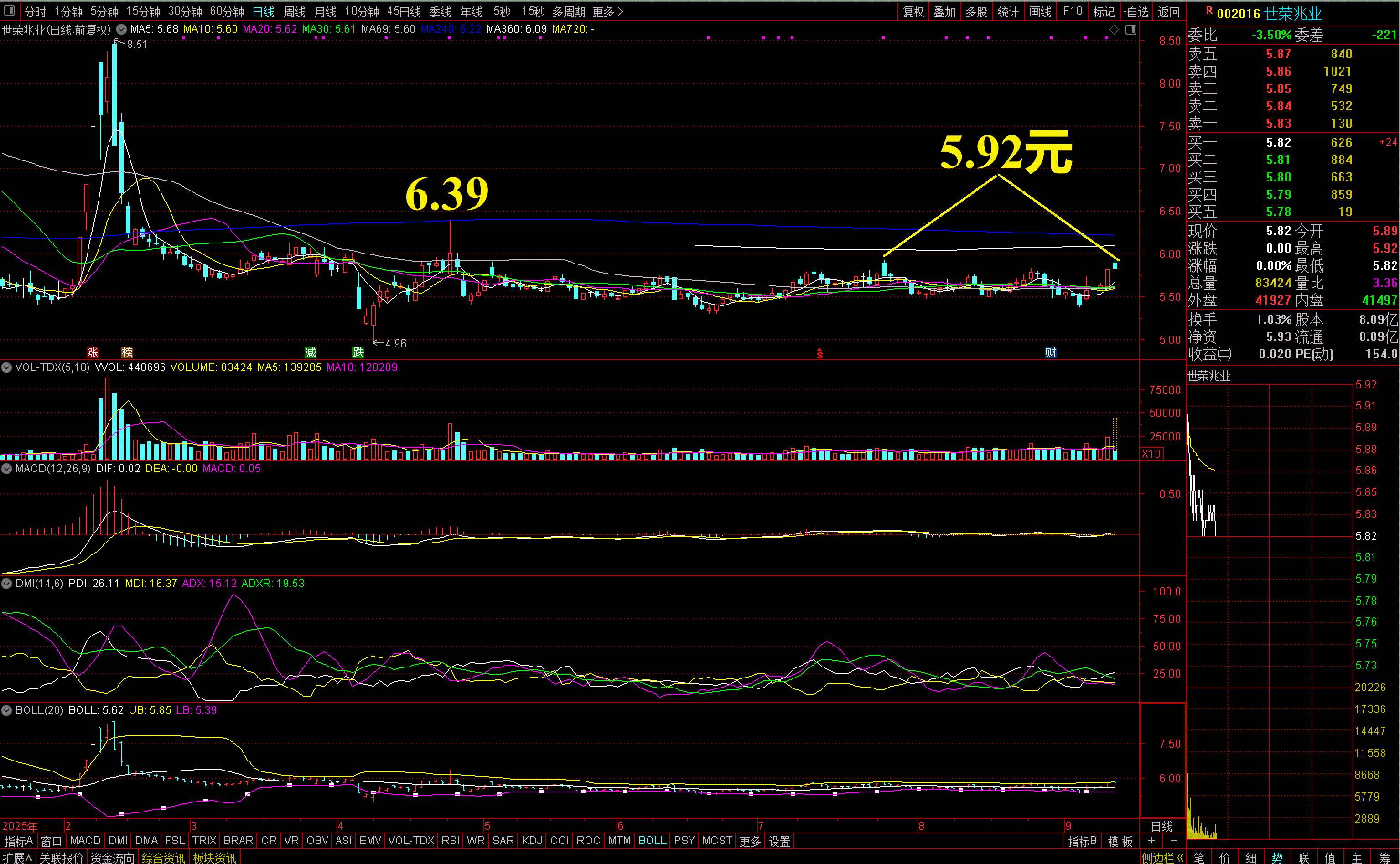This screenshot has width=1400, height=864.
Task: Open the 资金流向 tab
Action: coord(113,858)
